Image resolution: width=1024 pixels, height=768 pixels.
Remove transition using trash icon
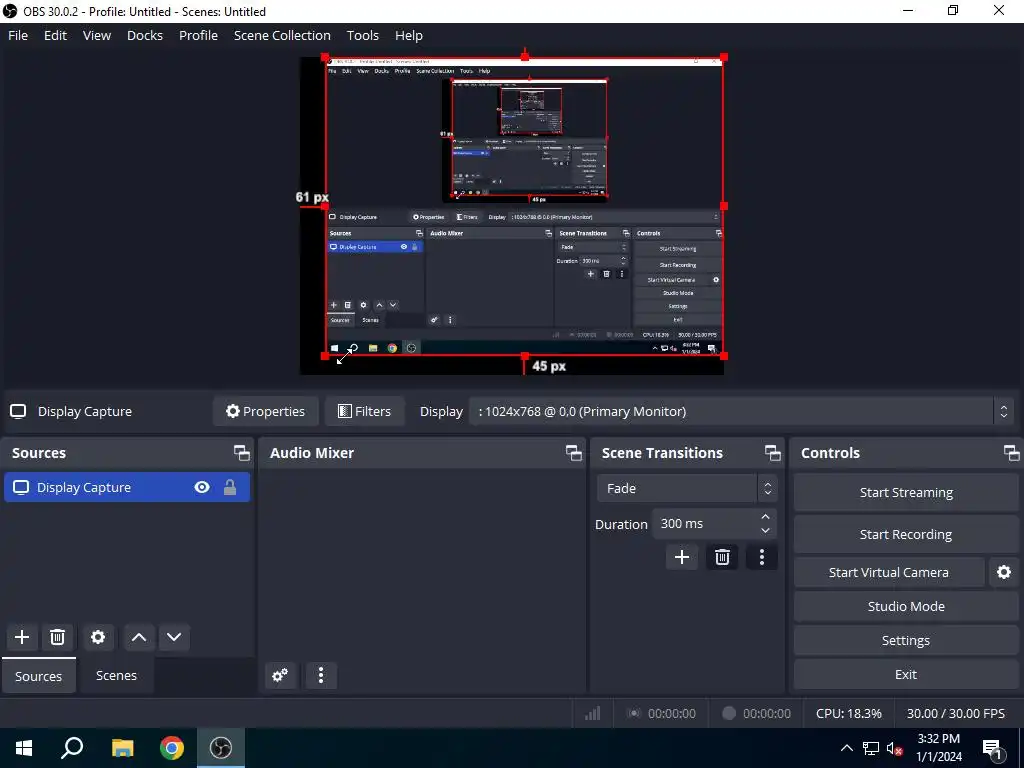722,557
